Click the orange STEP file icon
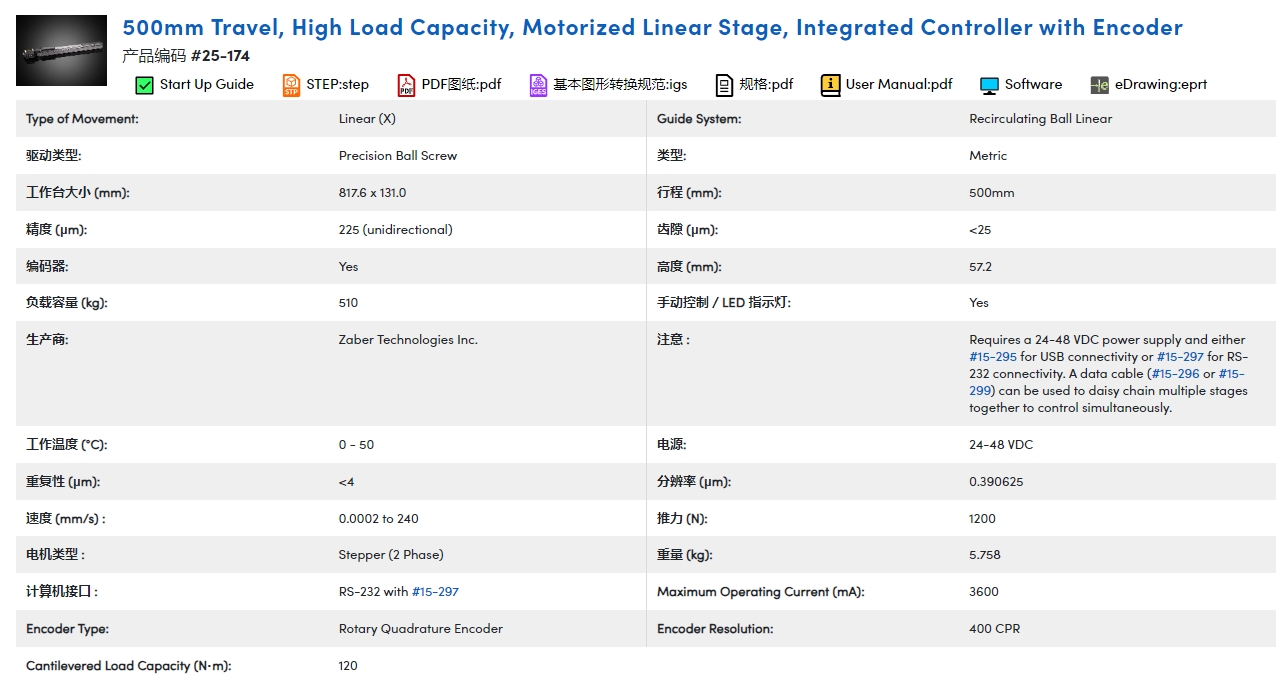1287x689 pixels. (291, 85)
